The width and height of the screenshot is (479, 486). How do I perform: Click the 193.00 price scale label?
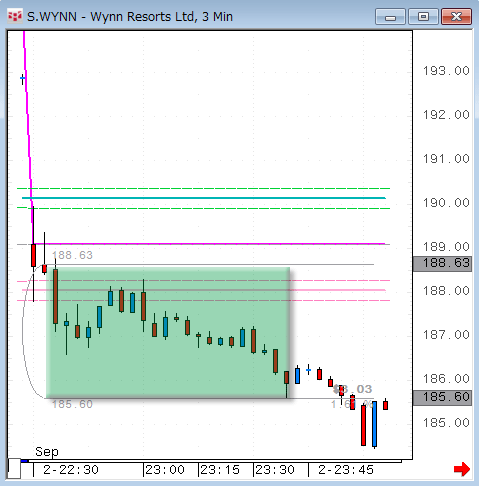446,71
